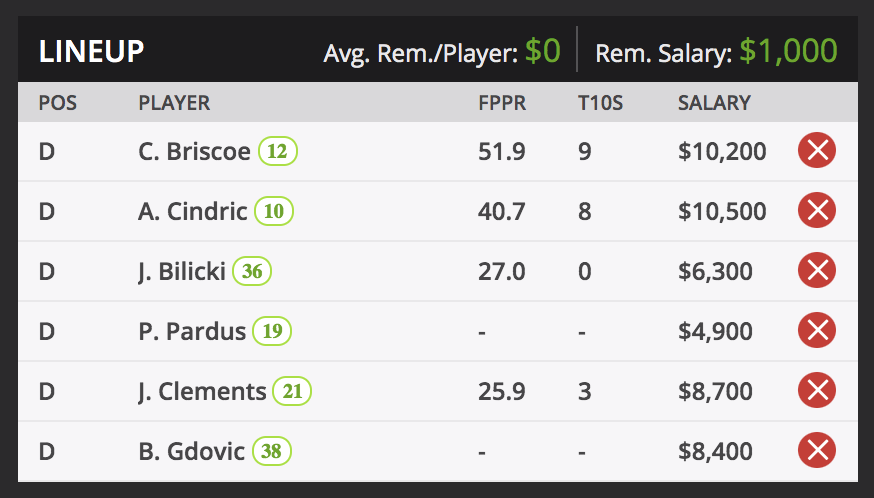This screenshot has width=874, height=498.
Task: Sort lineup by T10S column header
Action: [x=600, y=103]
